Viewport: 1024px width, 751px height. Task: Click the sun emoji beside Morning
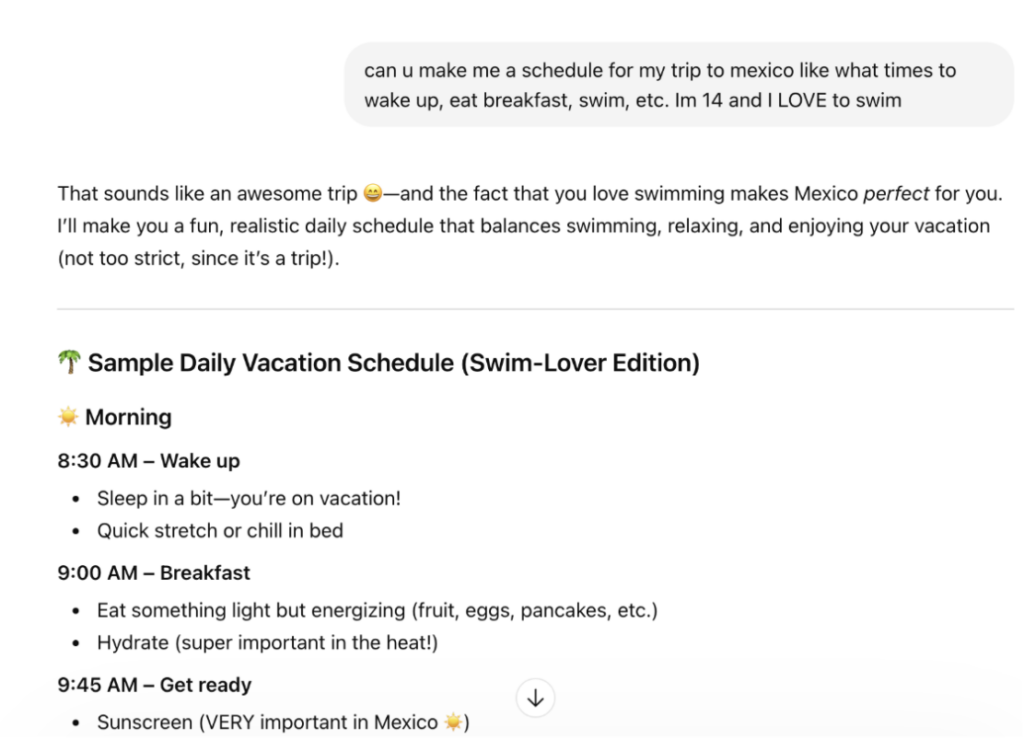(68, 416)
